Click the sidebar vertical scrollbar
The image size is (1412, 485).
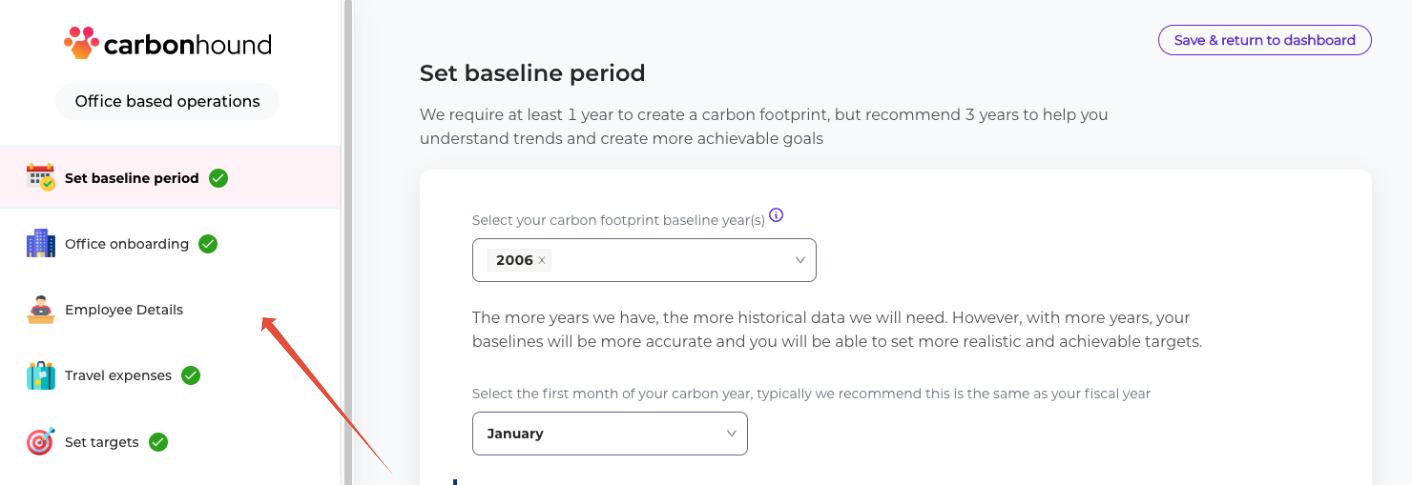348,240
